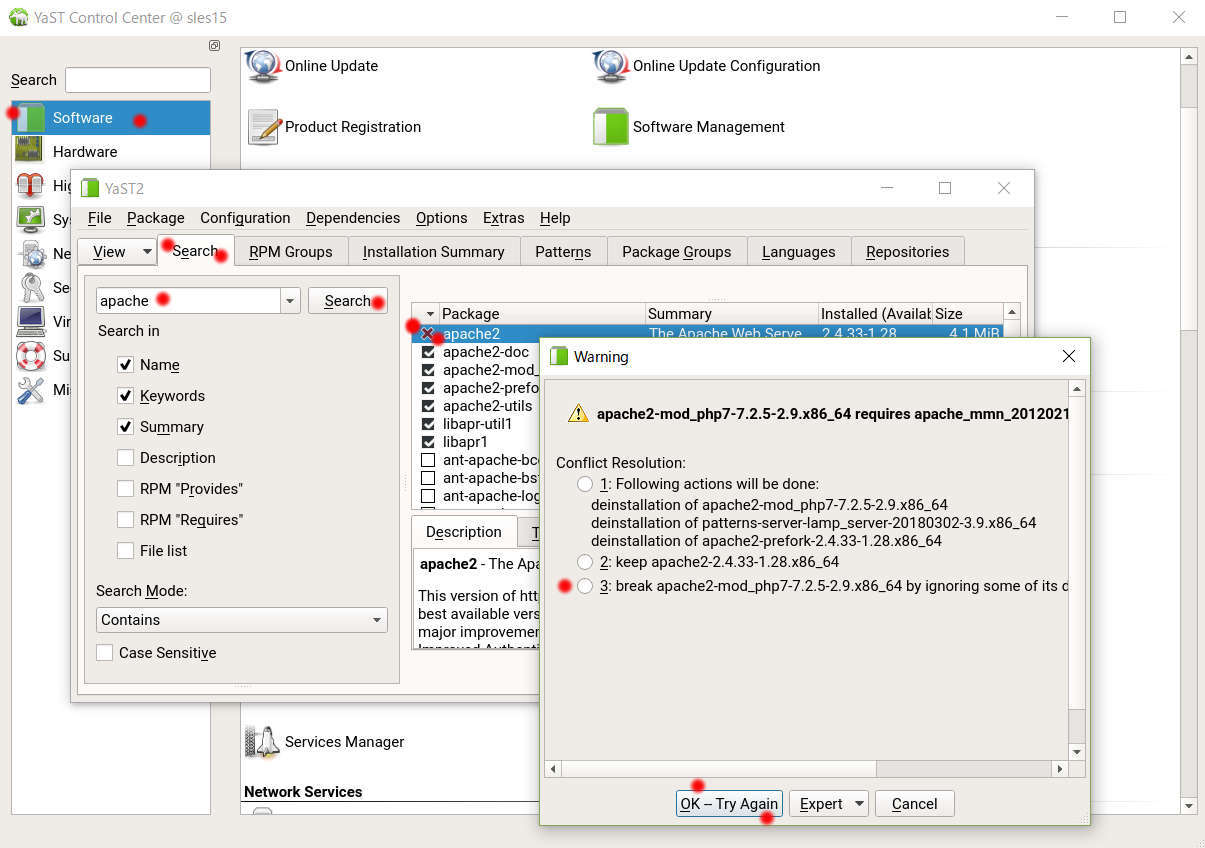This screenshot has height=848, width=1205.
Task: Open the Package menu
Action: (x=155, y=218)
